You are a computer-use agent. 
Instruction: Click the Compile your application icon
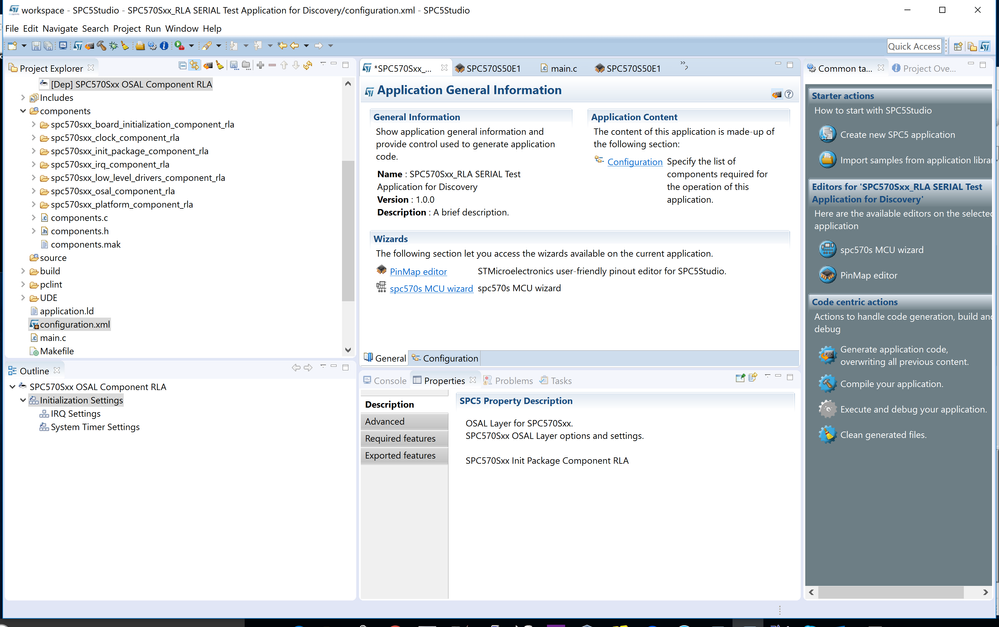(827, 383)
